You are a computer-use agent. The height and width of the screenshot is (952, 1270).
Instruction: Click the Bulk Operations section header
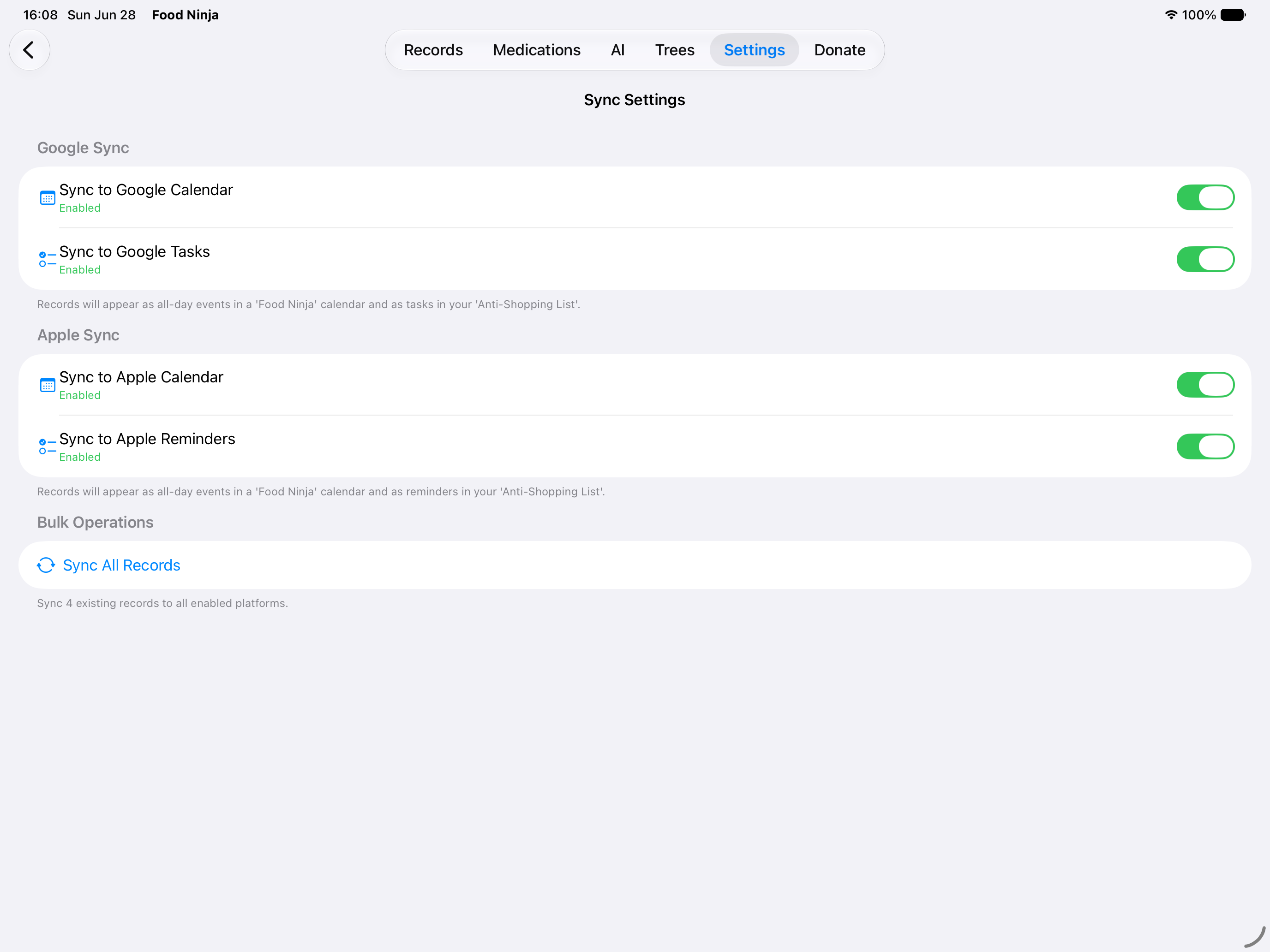click(96, 522)
